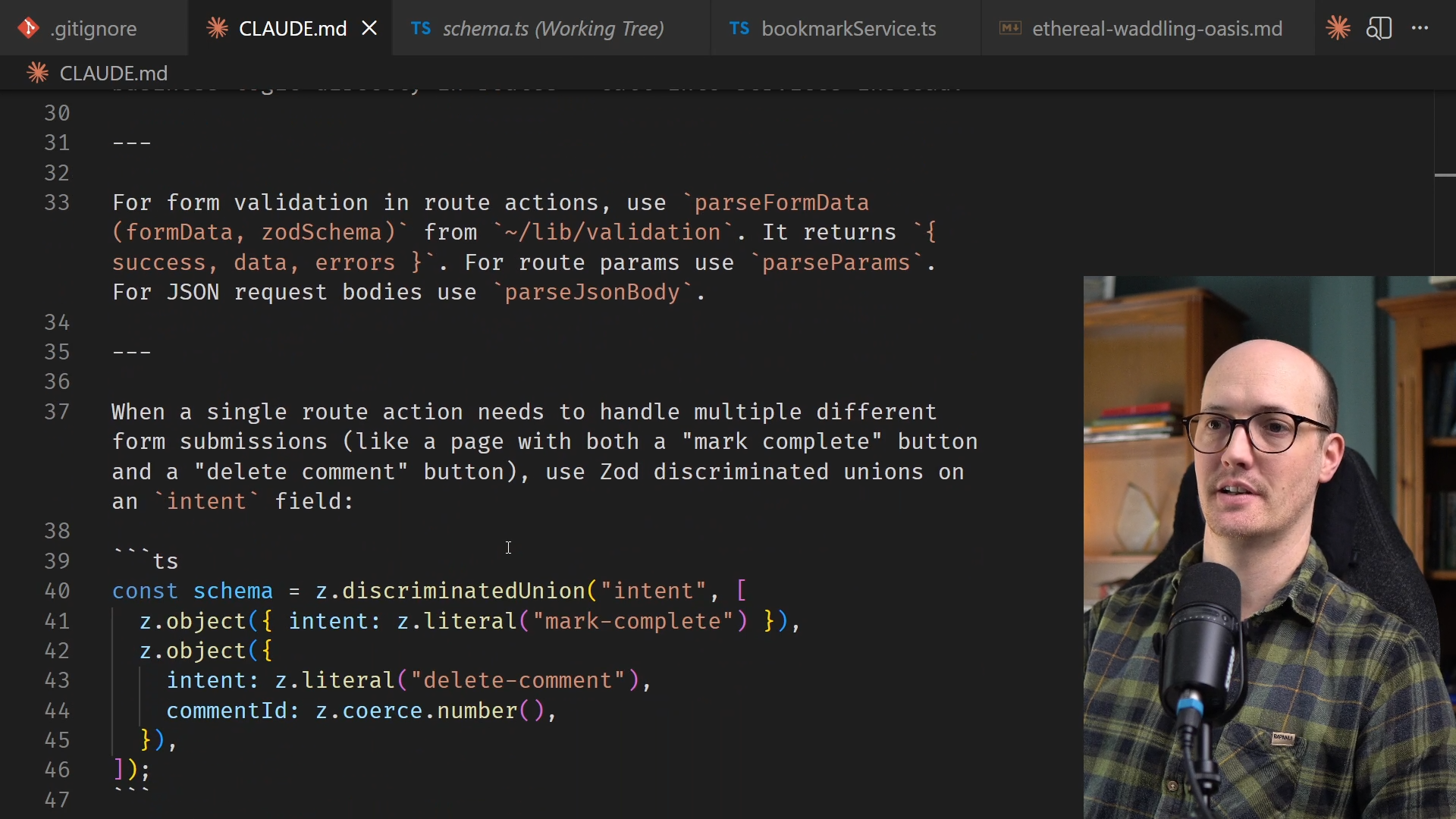This screenshot has width=1456, height=819.
Task: Open the editor more actions menu
Action: pos(1420,28)
